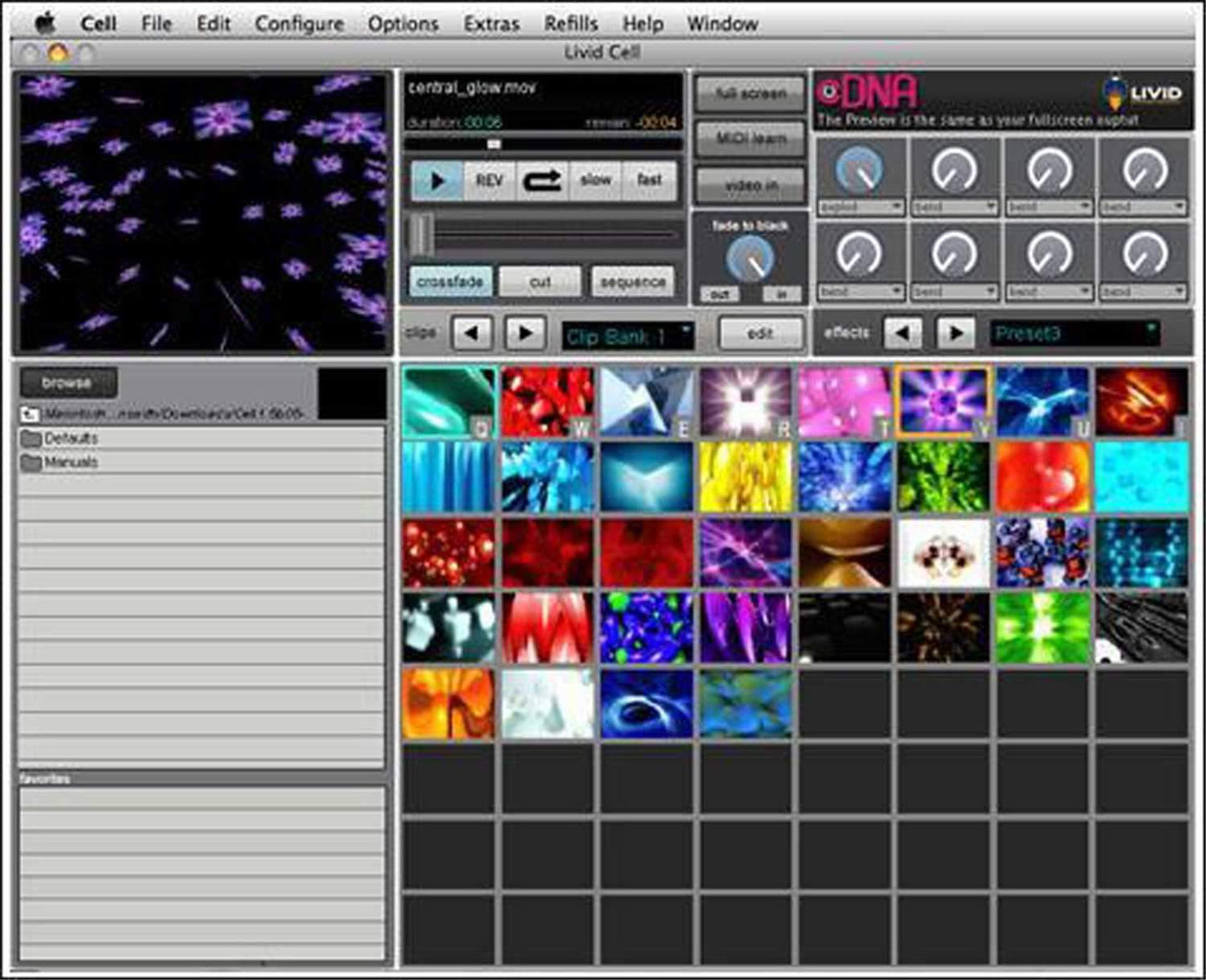This screenshot has width=1206, height=980.
Task: Open effect dropdown under the blue highlighted knob
Action: [861, 207]
